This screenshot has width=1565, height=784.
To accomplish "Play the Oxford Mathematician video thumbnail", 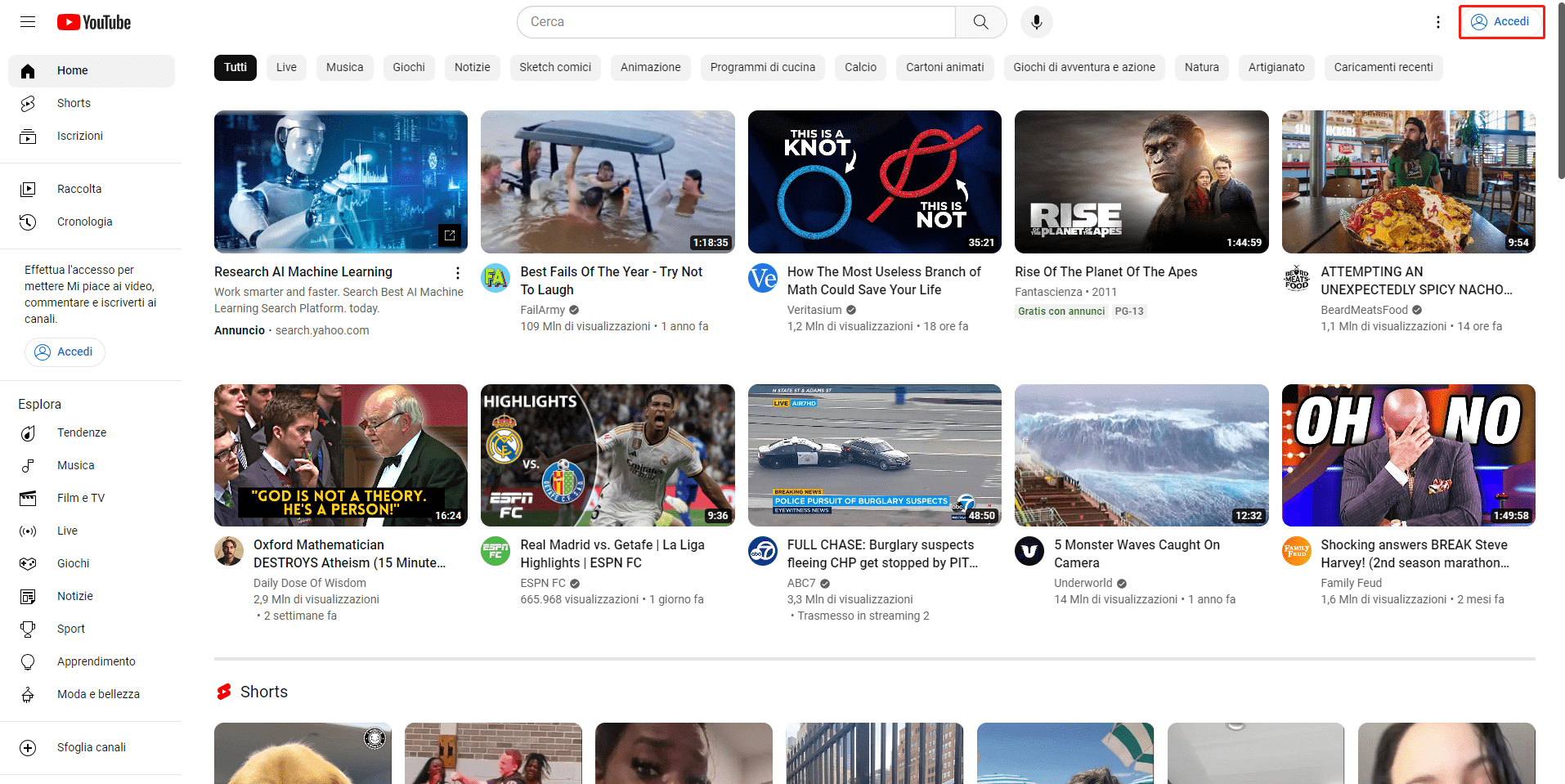I will (x=341, y=455).
